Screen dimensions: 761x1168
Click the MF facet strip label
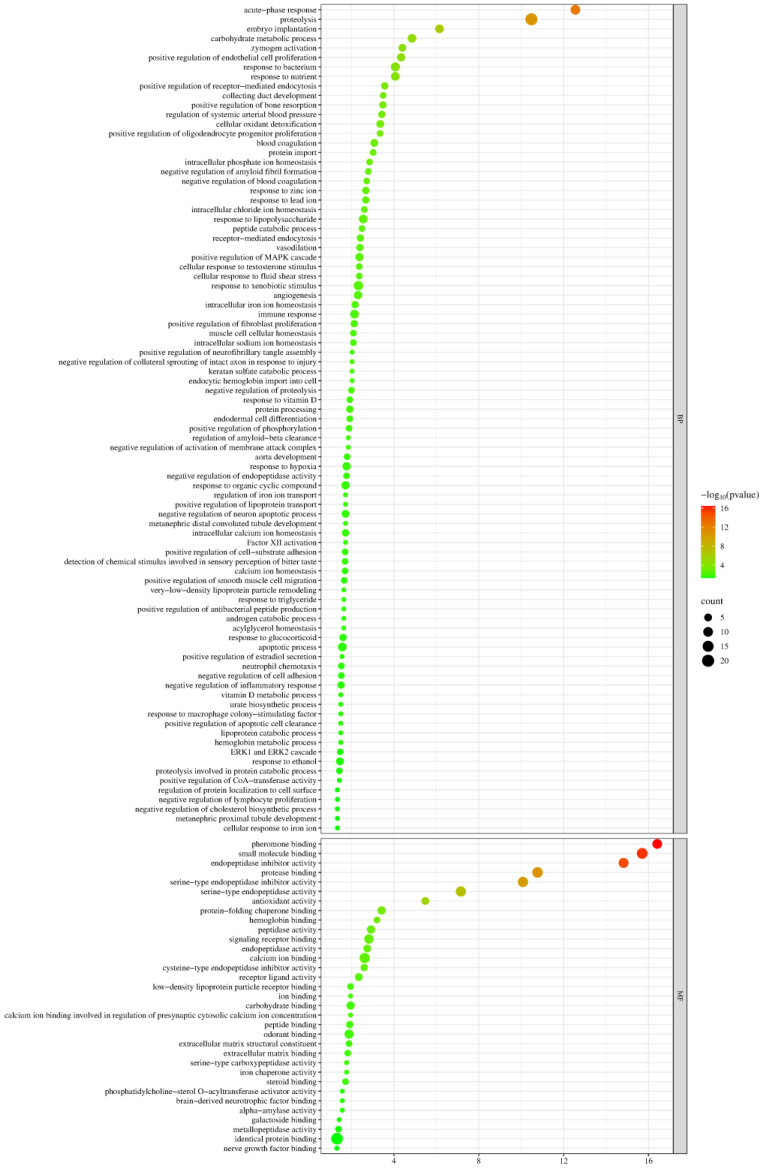coord(680,995)
